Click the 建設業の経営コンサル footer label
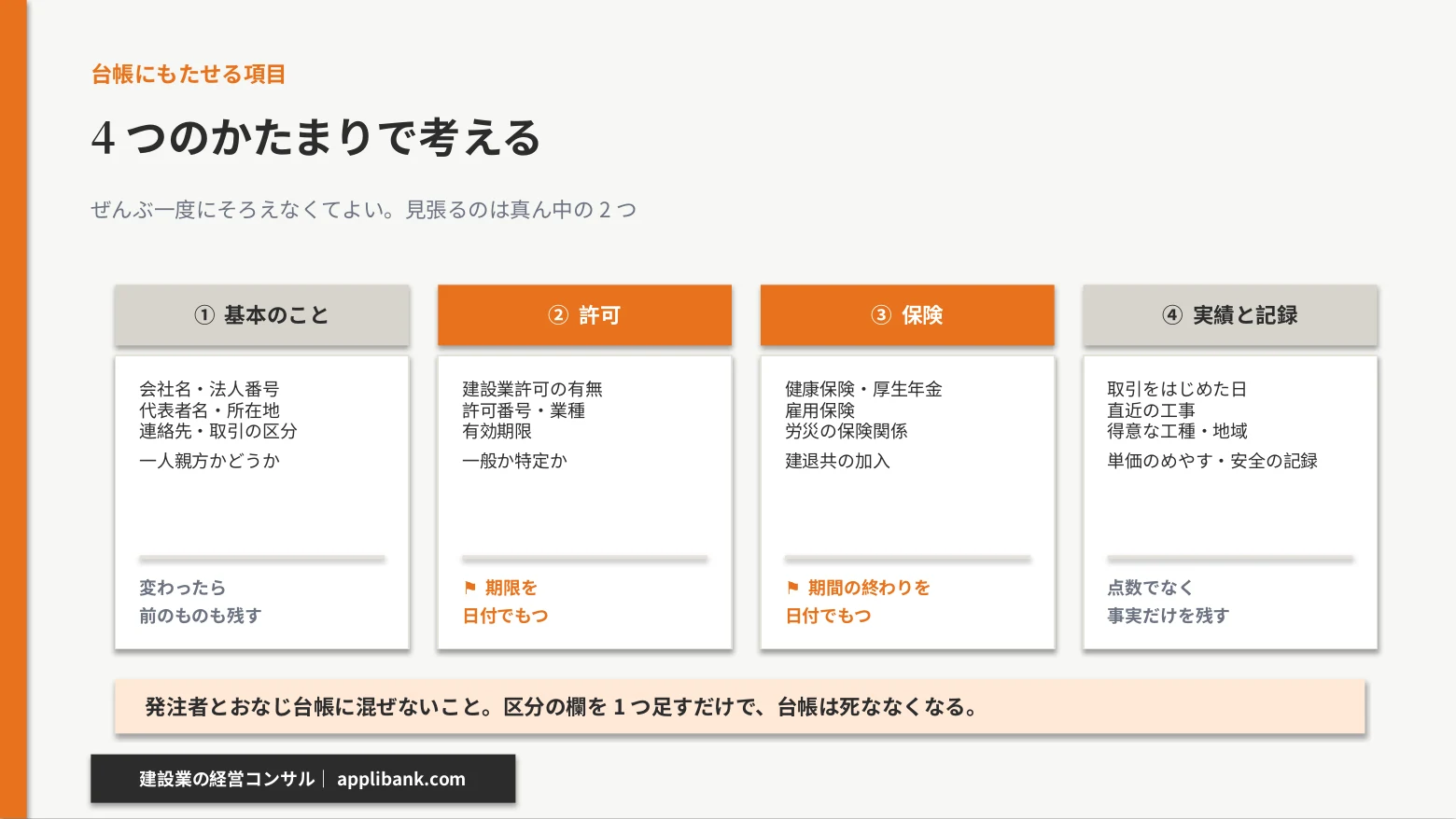1456x819 pixels. [x=227, y=779]
